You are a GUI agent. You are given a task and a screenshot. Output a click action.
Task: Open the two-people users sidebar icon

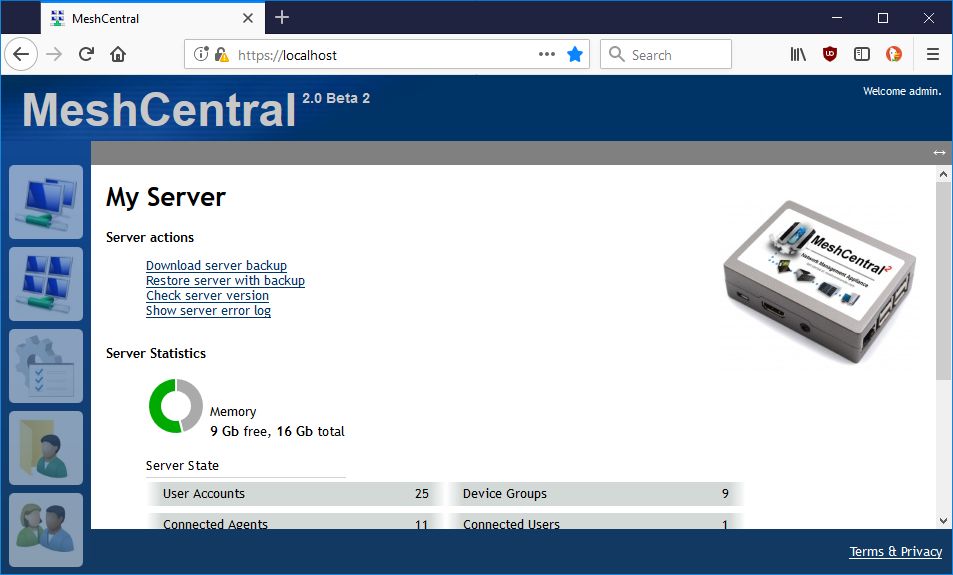click(x=46, y=528)
